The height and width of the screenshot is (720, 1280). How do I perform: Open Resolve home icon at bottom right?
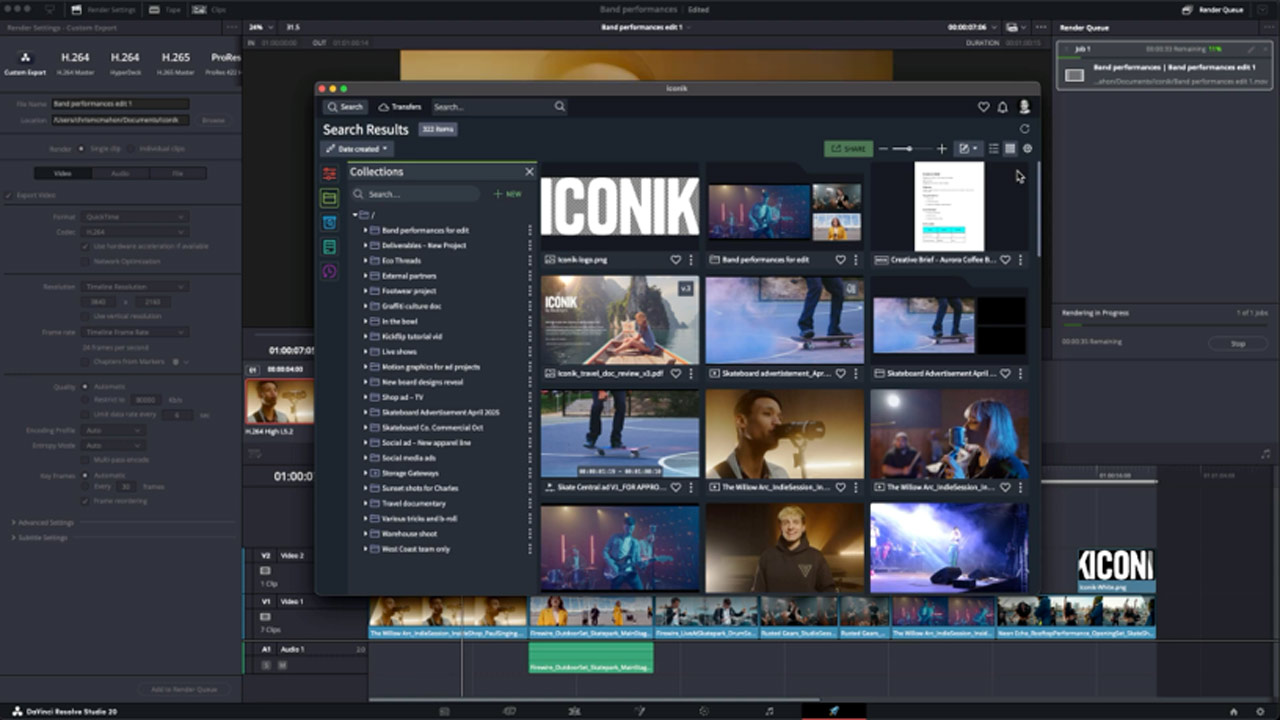(1234, 711)
